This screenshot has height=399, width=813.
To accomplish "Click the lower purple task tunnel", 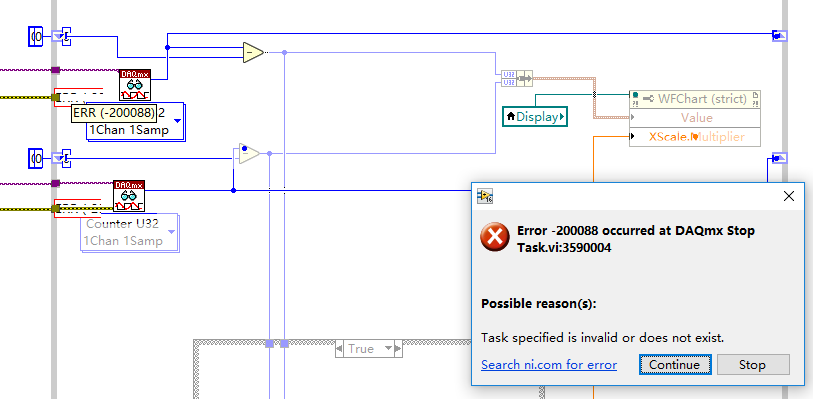I will [55, 183].
